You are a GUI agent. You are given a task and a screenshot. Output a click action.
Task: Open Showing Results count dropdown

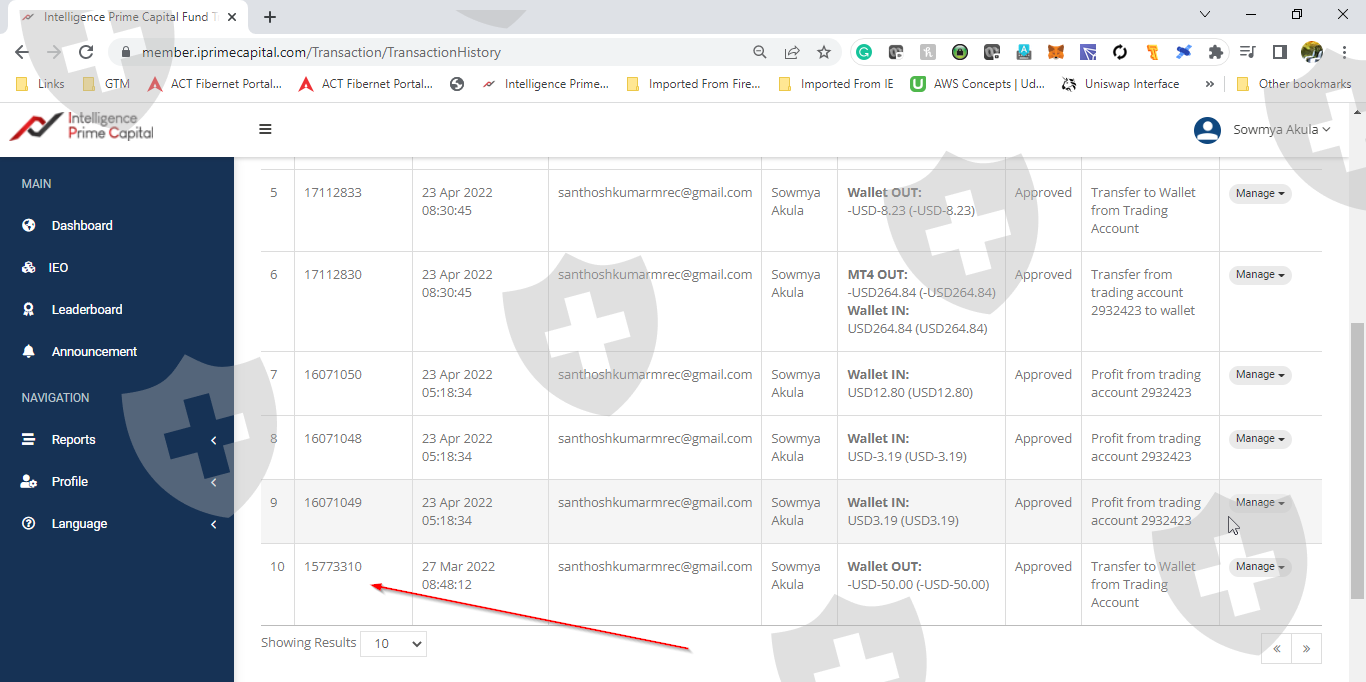pyautogui.click(x=393, y=644)
